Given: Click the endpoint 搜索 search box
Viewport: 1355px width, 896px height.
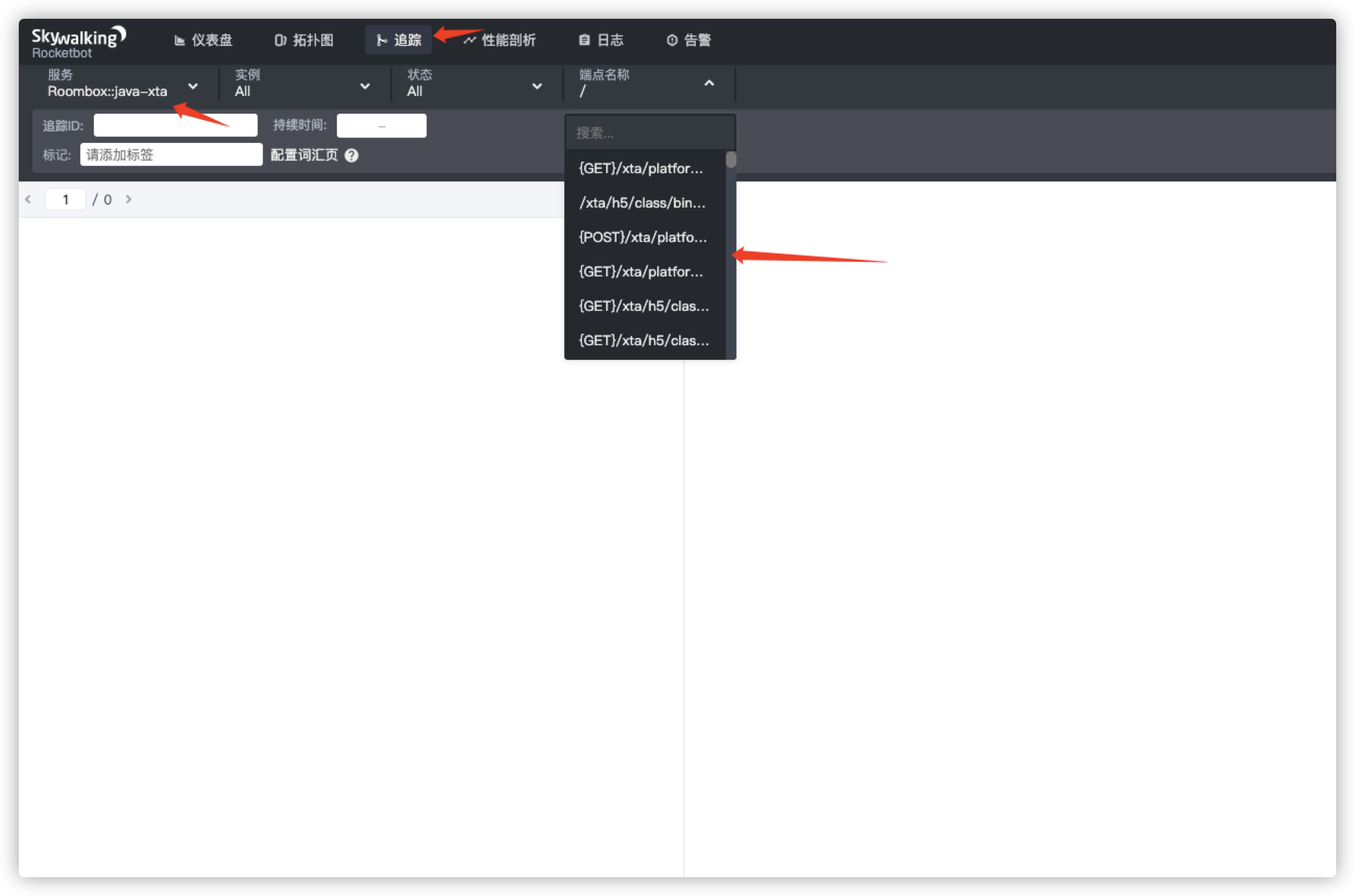Looking at the screenshot, I should [x=649, y=133].
